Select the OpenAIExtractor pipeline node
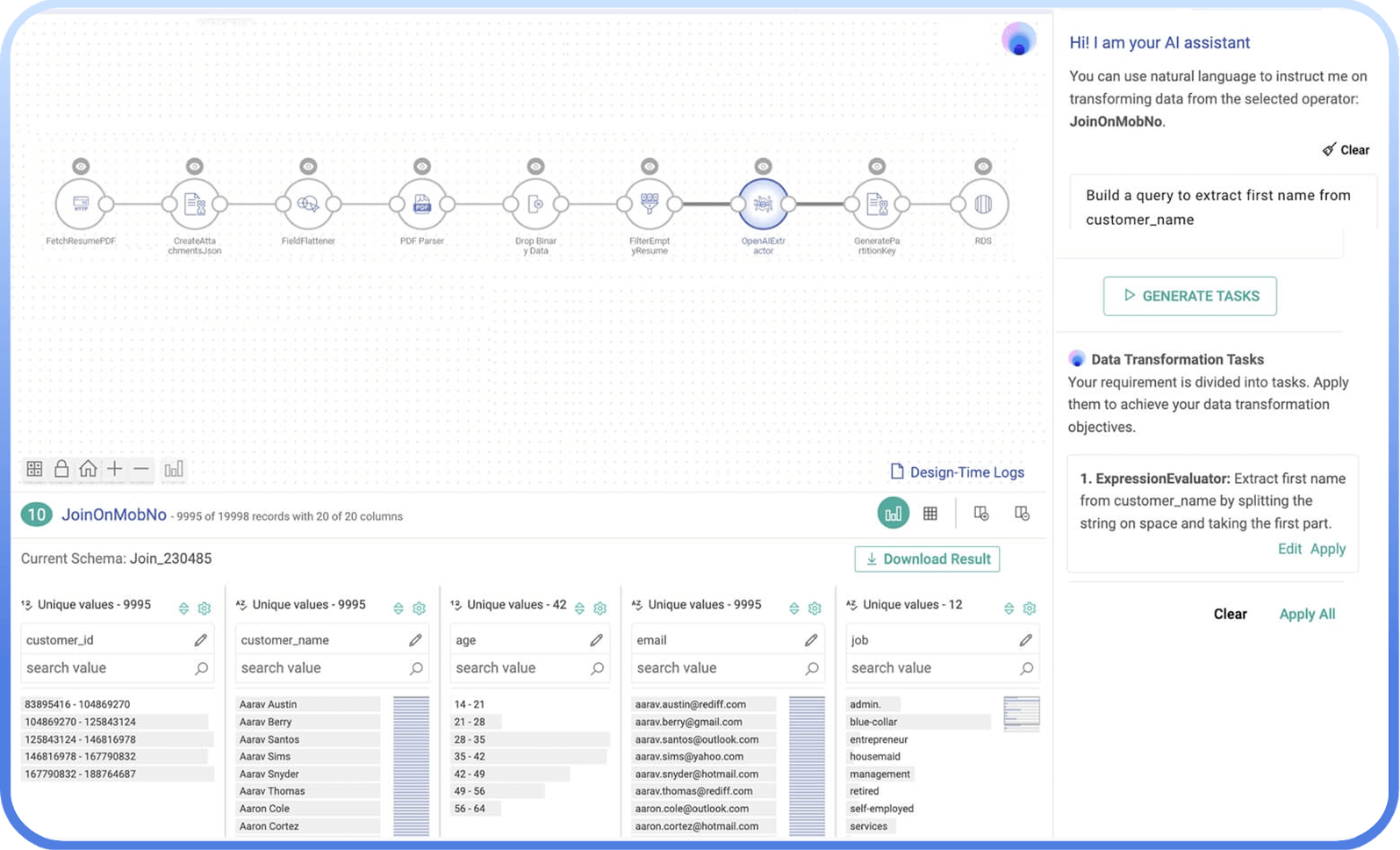The height and width of the screenshot is (850, 1400). [x=763, y=205]
